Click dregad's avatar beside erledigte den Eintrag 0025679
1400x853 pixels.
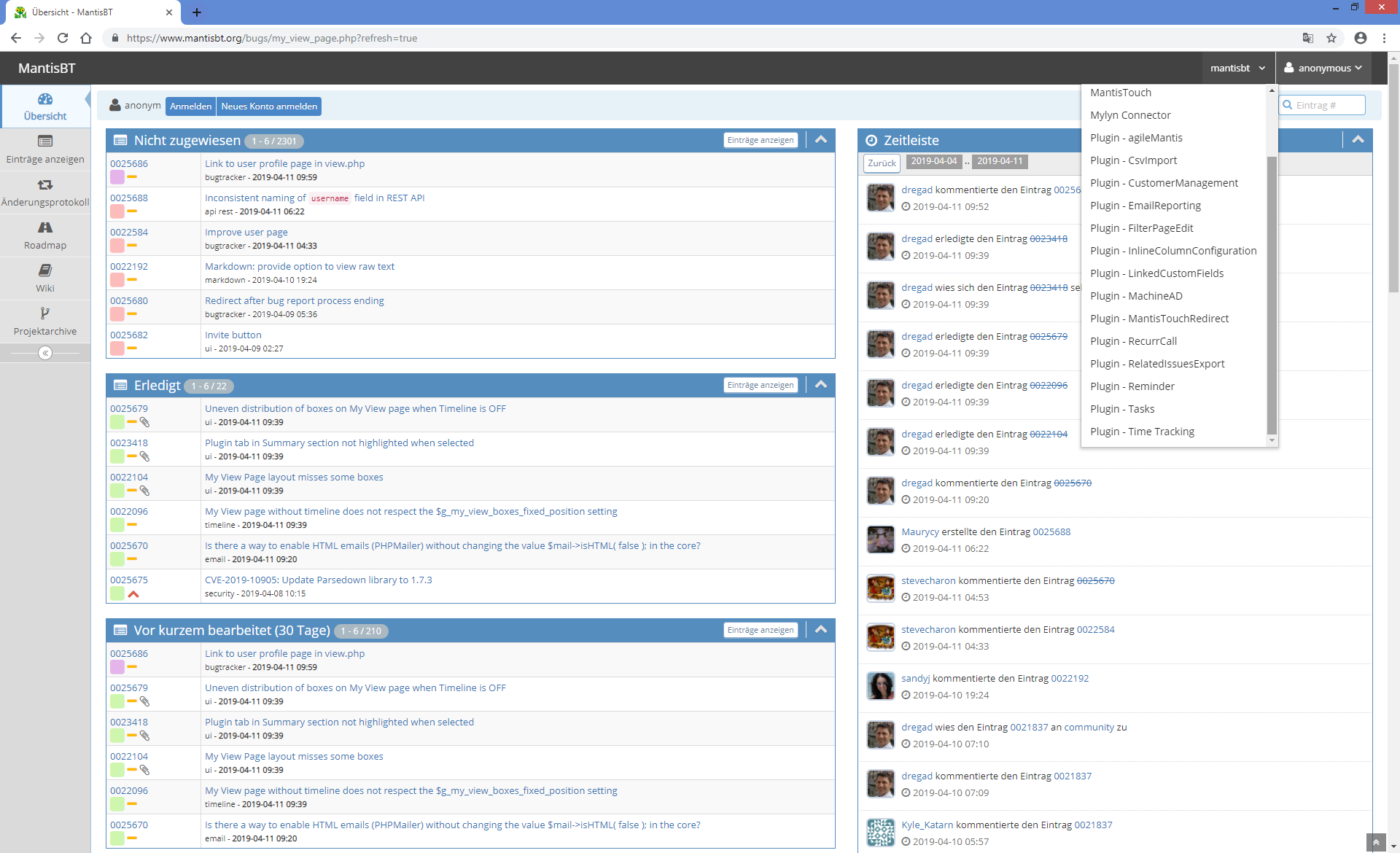pos(881,344)
